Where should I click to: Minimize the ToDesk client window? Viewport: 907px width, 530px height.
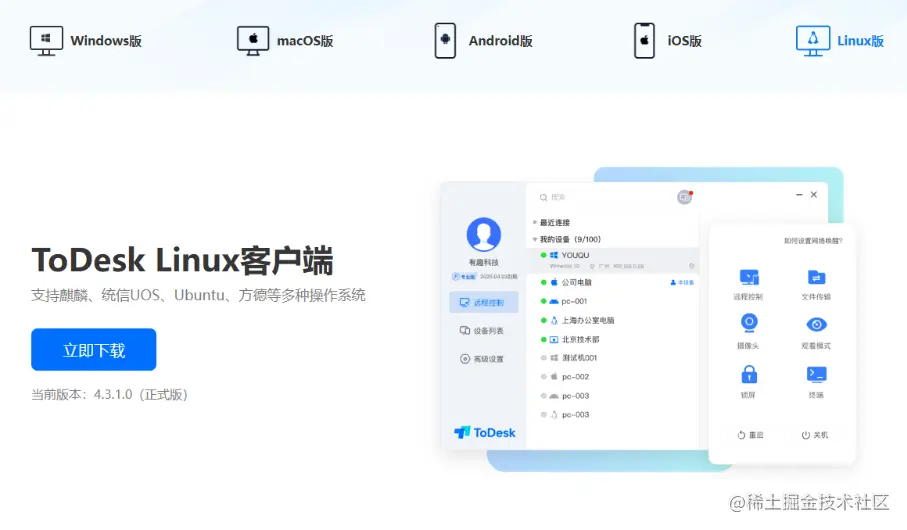pos(799,195)
